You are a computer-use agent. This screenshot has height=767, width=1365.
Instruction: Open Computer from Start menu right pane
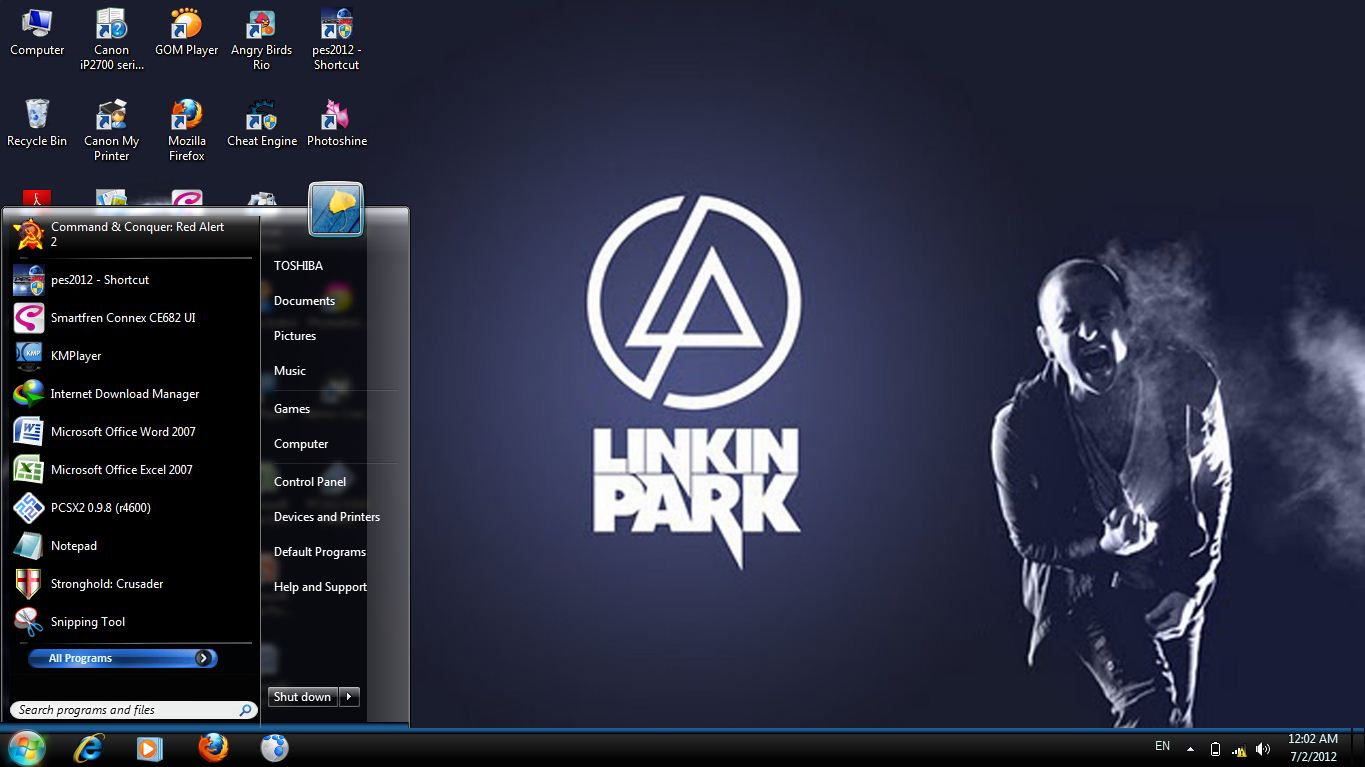(x=301, y=444)
